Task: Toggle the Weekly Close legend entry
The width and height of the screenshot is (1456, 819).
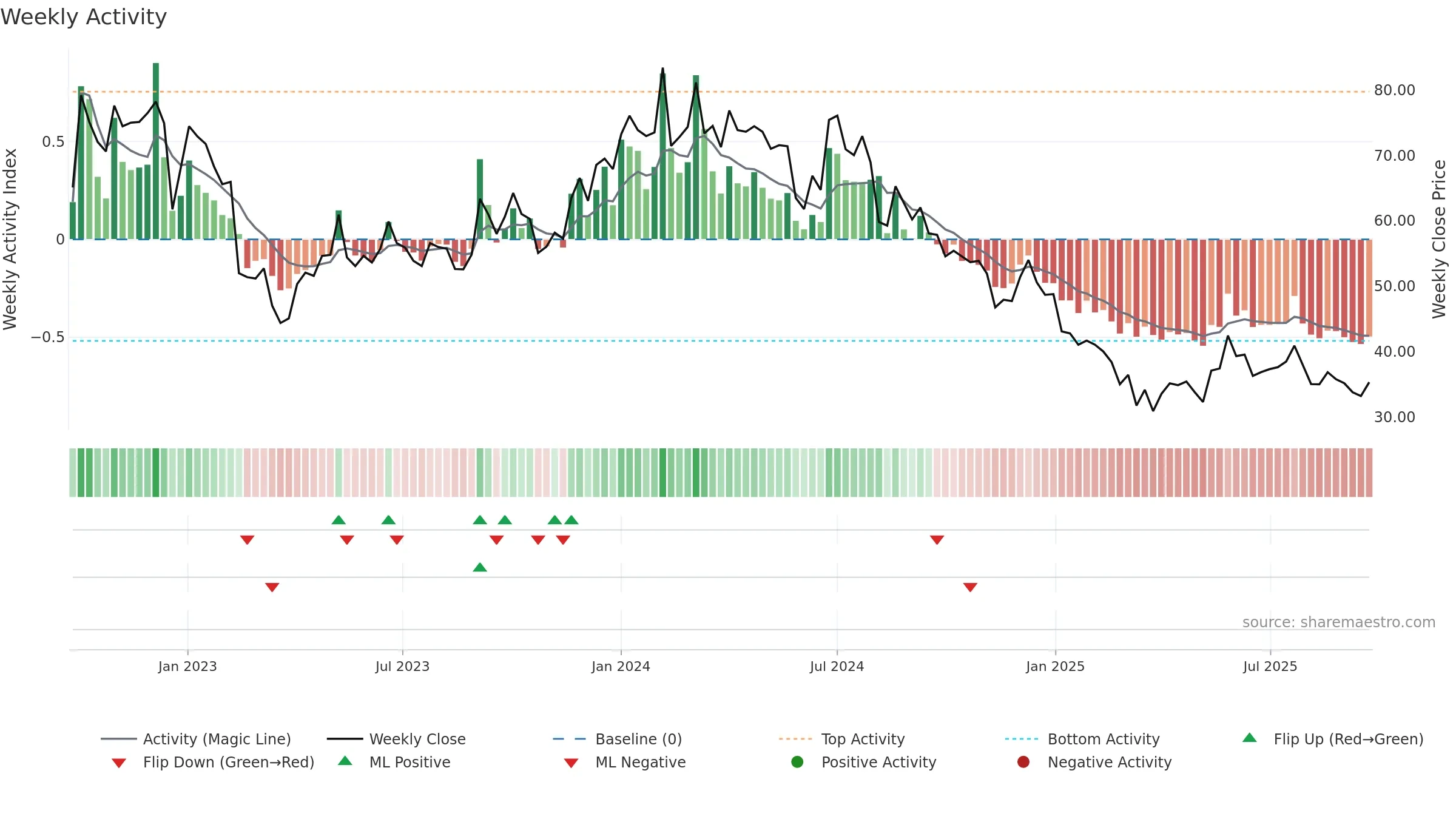Action: [396, 739]
